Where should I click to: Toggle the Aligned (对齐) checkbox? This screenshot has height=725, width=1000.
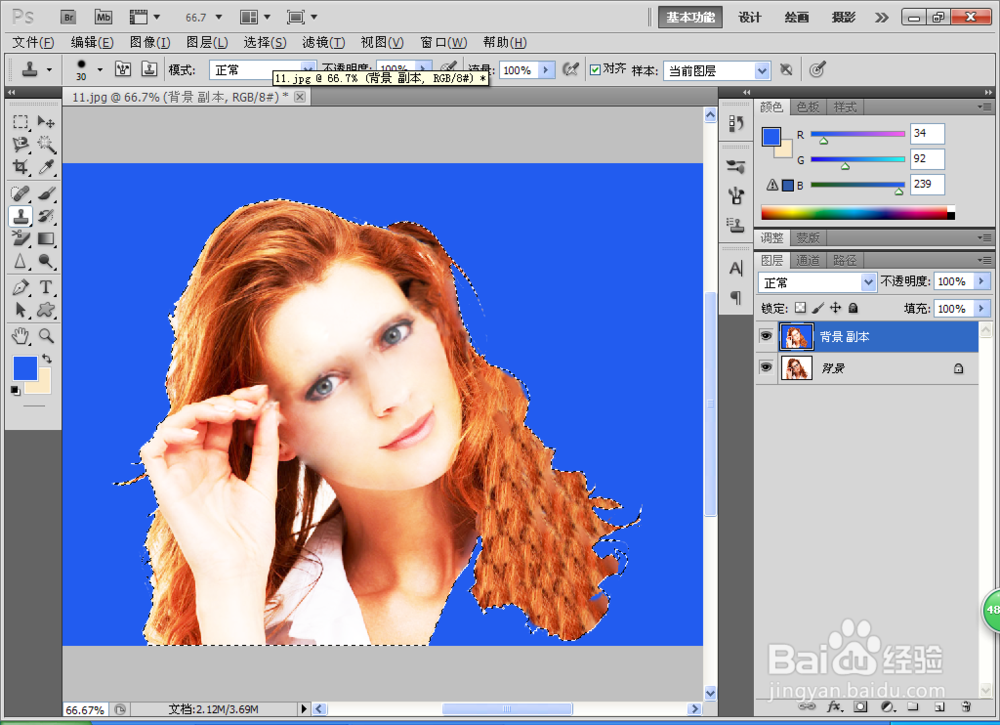pyautogui.click(x=595, y=70)
